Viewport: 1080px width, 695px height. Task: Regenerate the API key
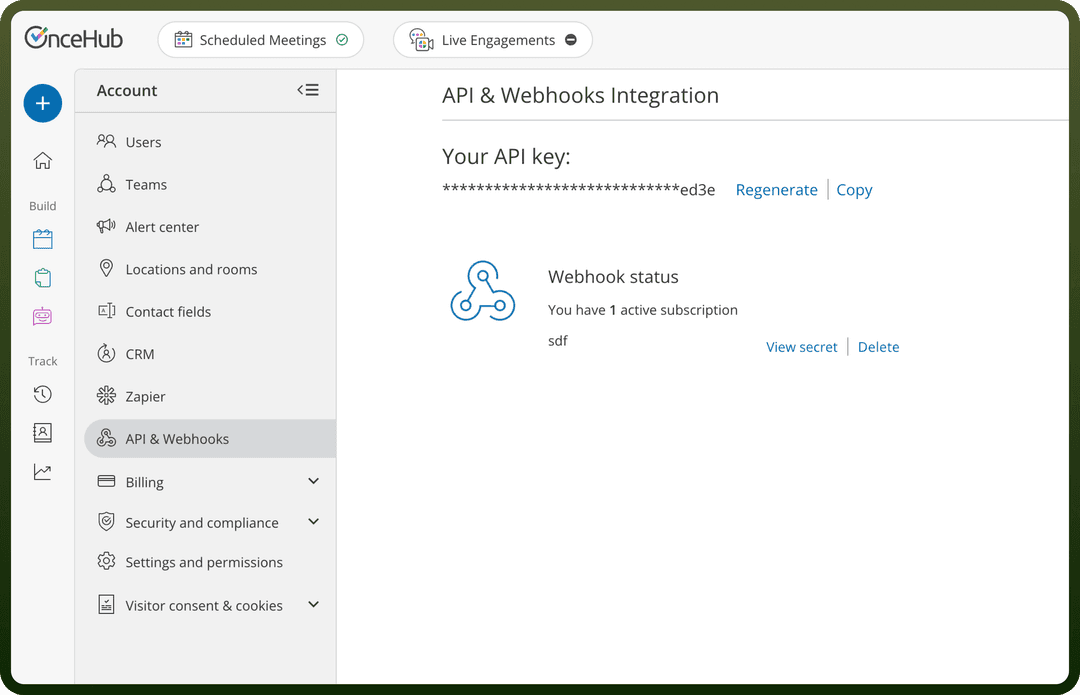click(776, 190)
